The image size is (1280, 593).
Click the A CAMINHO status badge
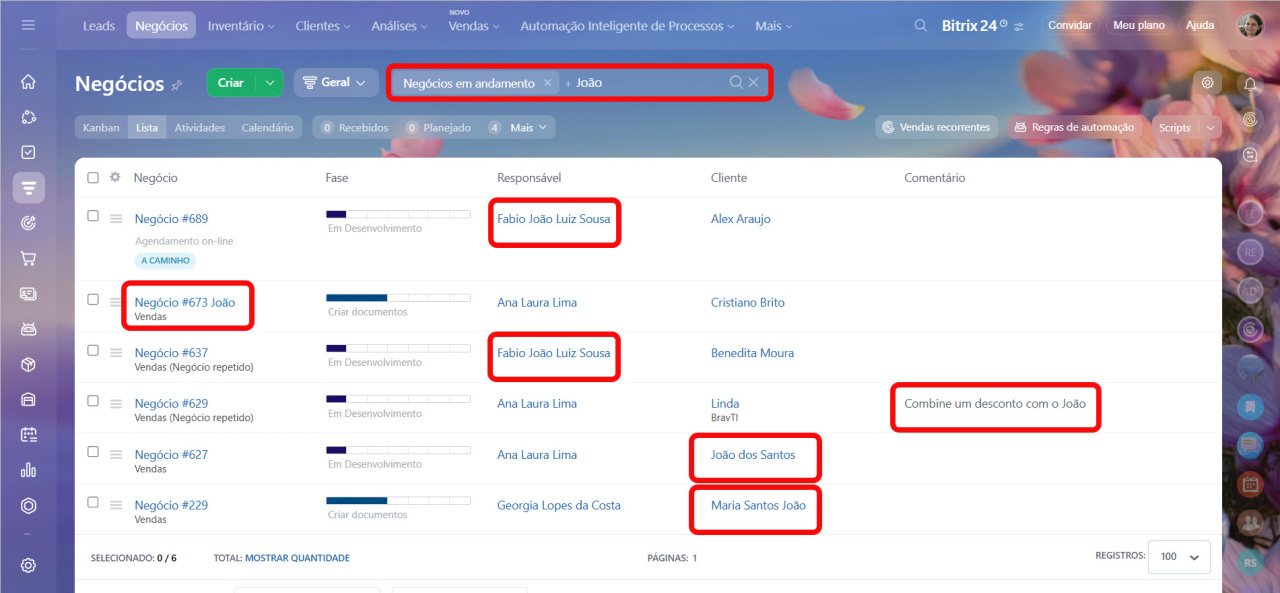(165, 260)
